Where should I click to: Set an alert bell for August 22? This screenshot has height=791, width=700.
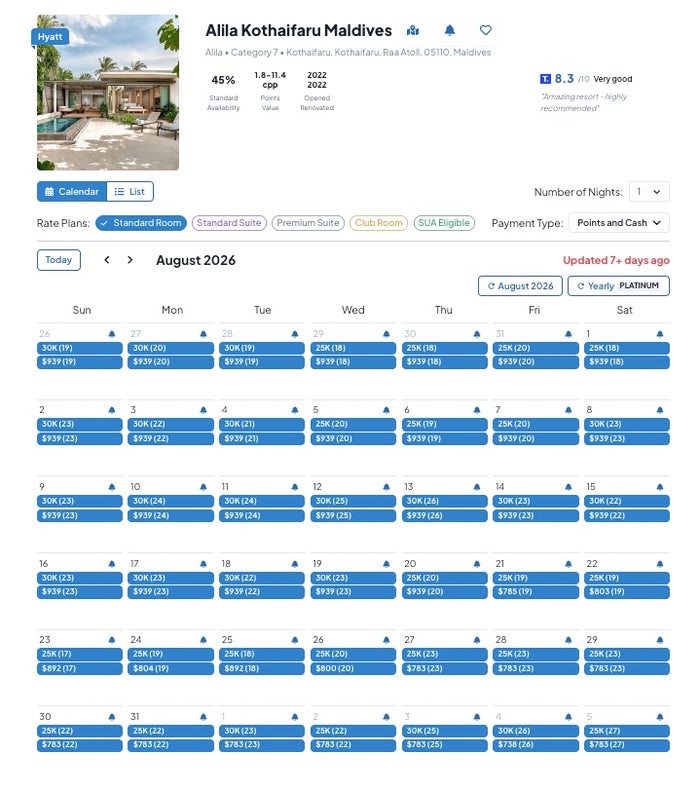tap(660, 564)
